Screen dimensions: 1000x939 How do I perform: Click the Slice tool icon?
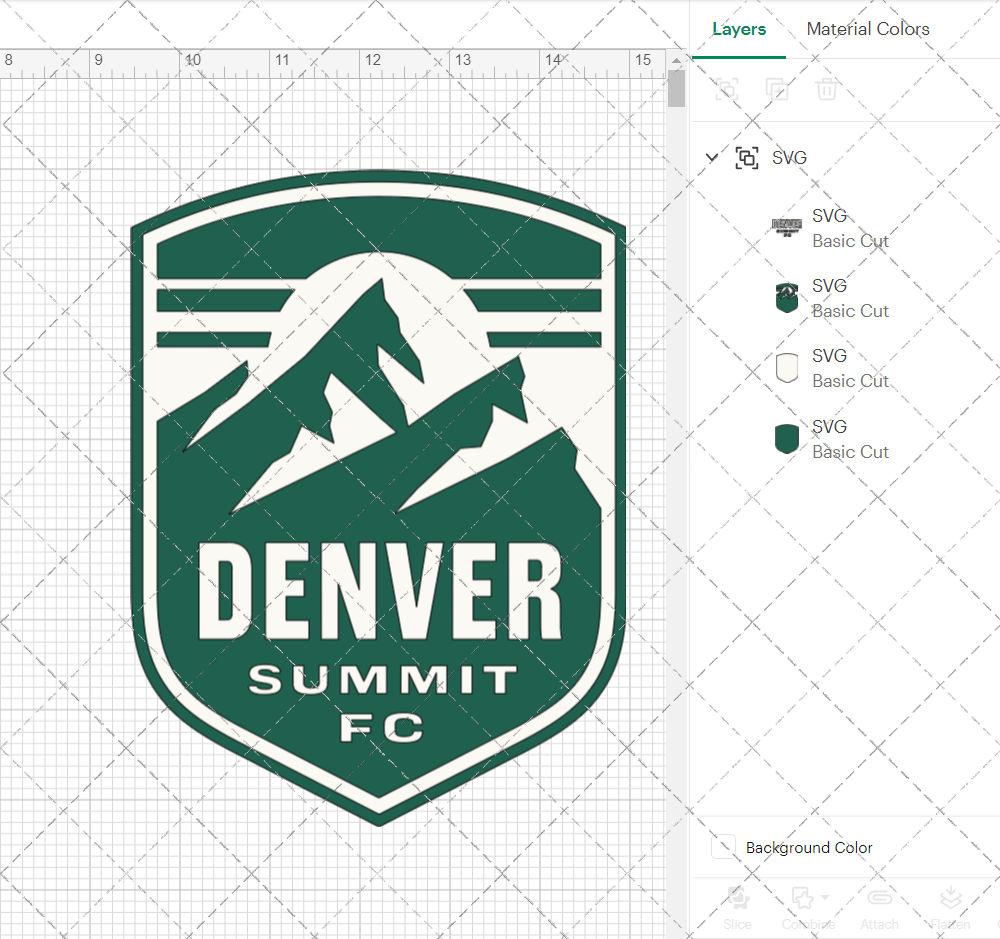(x=737, y=898)
